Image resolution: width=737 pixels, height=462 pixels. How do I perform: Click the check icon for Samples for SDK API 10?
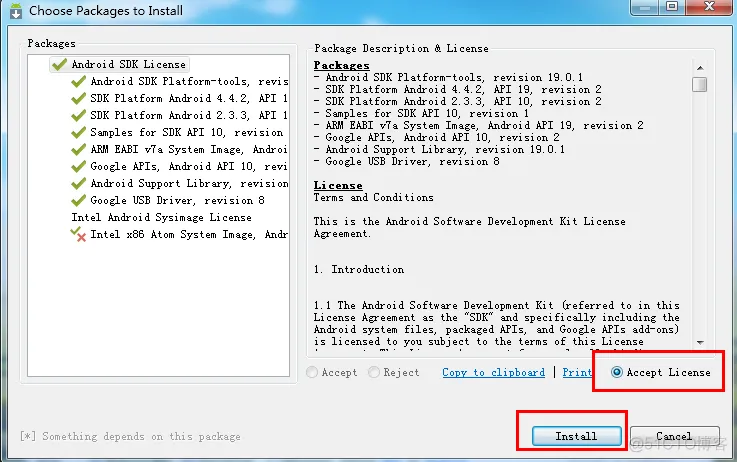[78, 133]
